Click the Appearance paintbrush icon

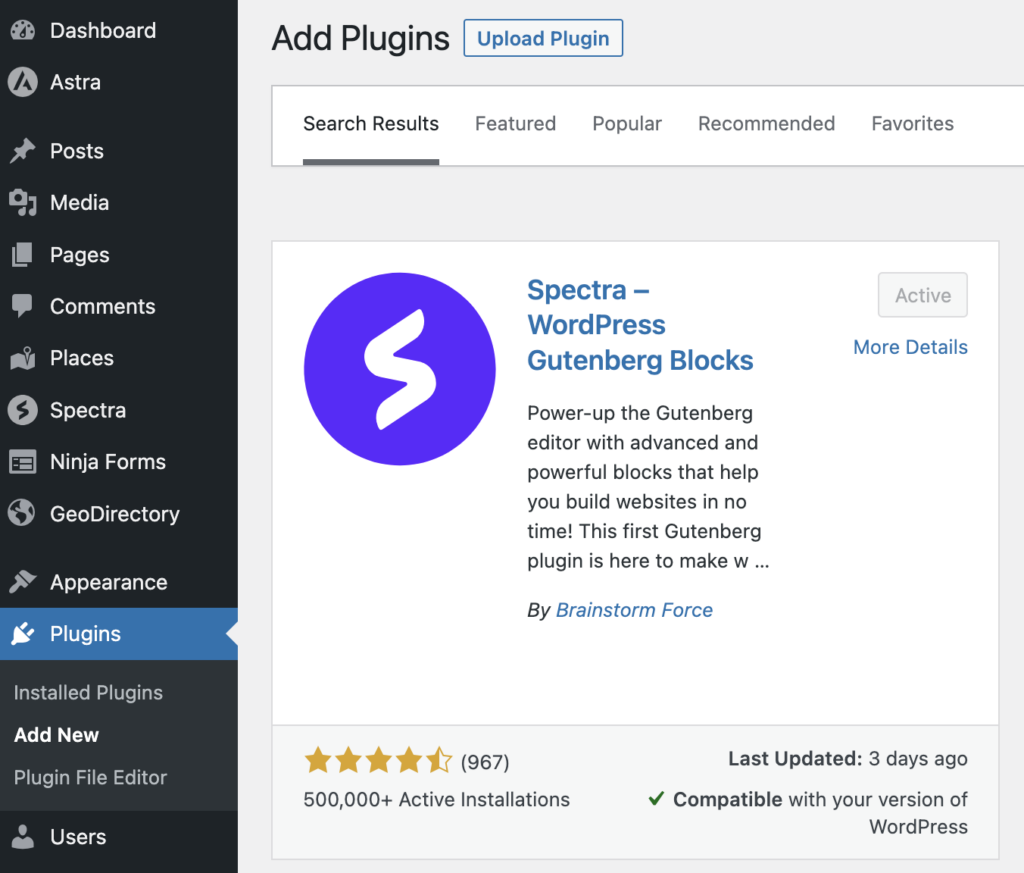tap(22, 582)
